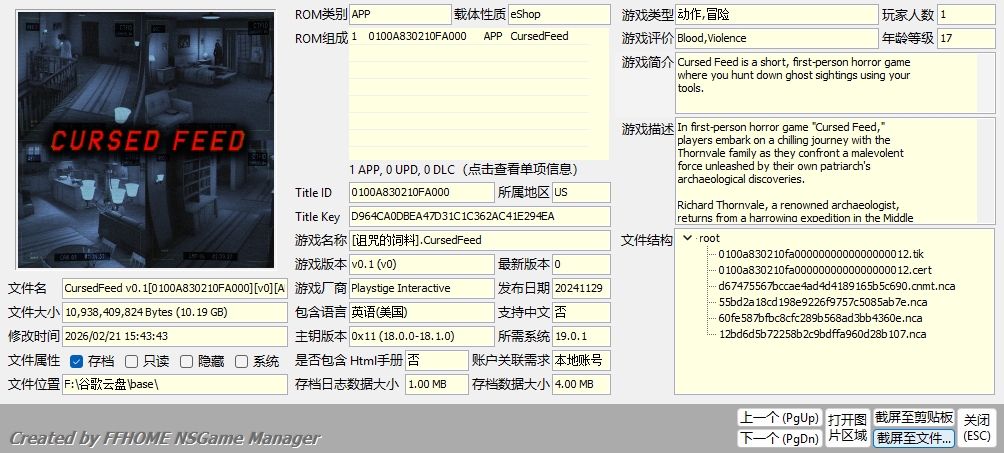Enable the 只读 read-only checkbox

coord(132,361)
